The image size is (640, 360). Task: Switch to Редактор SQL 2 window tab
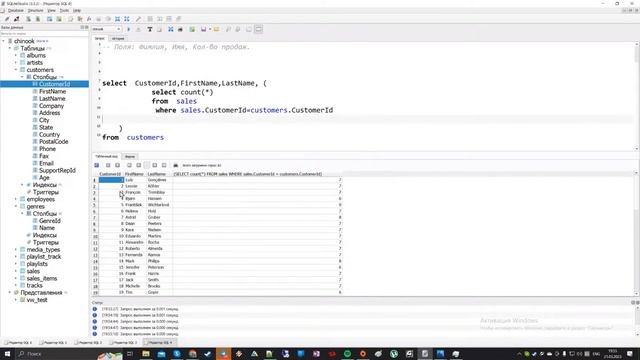click(x=89, y=342)
